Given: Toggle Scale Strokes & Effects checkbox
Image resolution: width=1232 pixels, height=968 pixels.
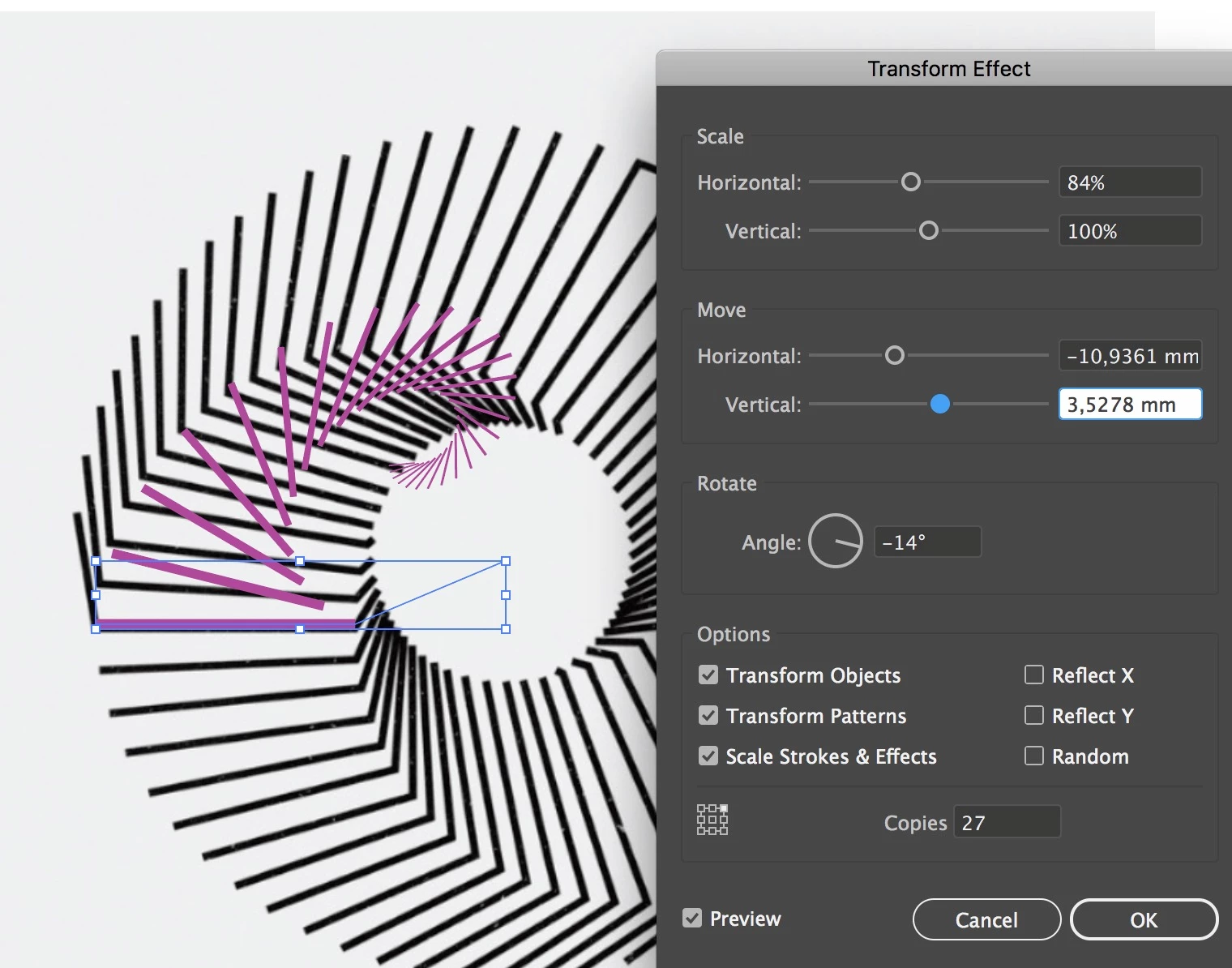Looking at the screenshot, I should point(708,756).
